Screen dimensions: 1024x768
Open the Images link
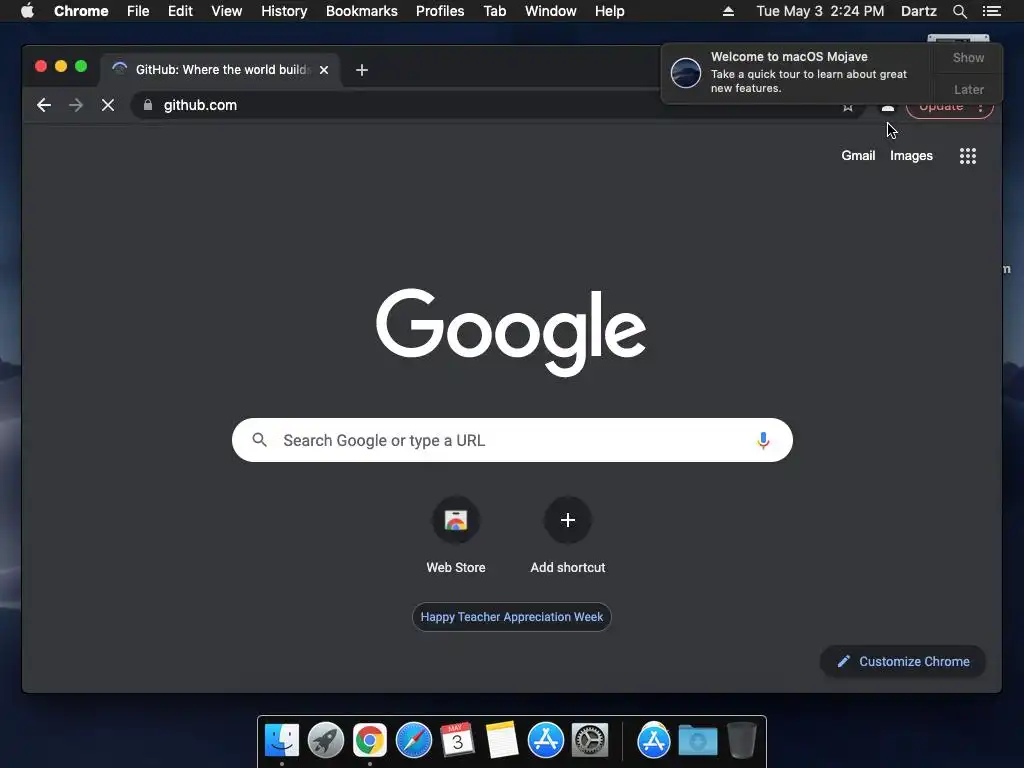[x=911, y=155]
